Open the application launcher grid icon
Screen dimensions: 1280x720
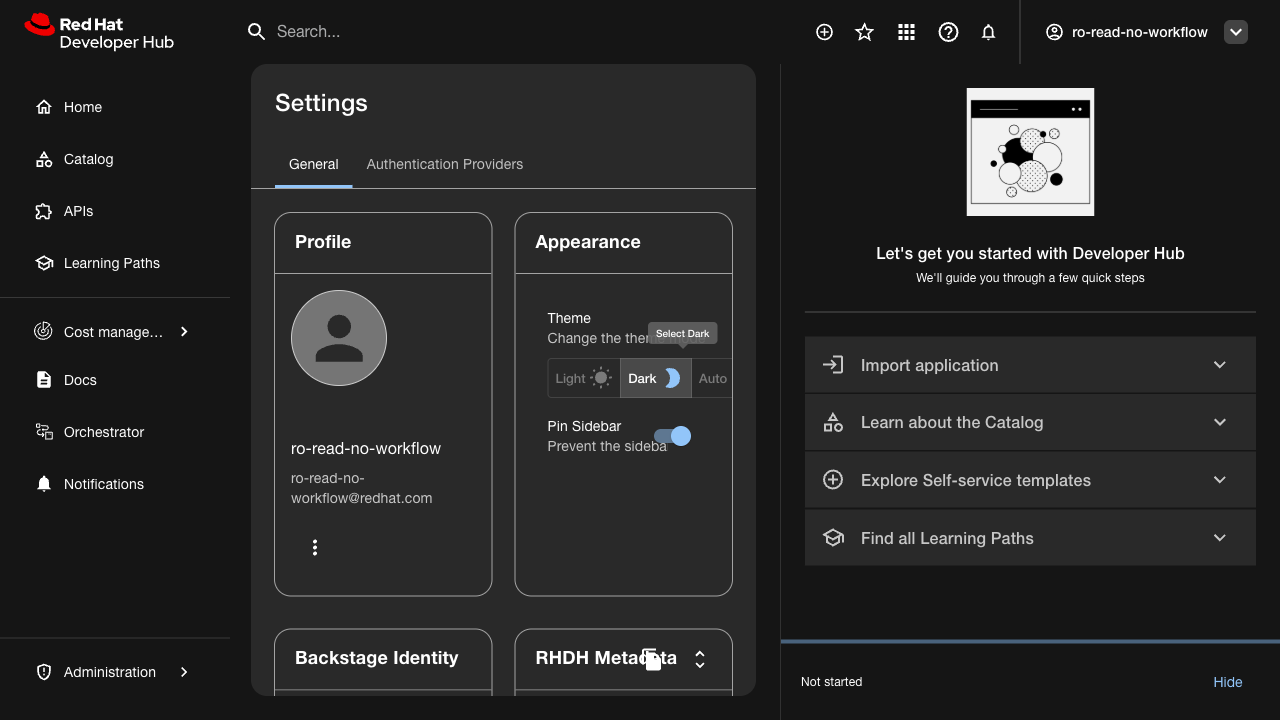906,32
